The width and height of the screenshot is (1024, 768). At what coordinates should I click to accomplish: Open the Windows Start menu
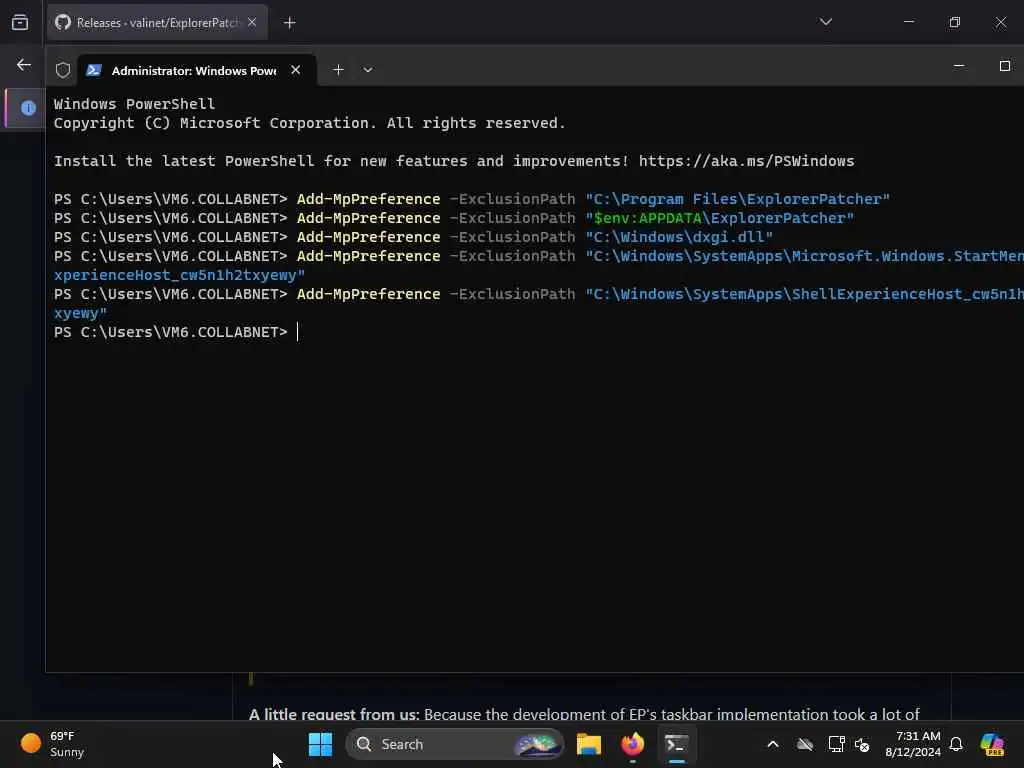coord(320,744)
